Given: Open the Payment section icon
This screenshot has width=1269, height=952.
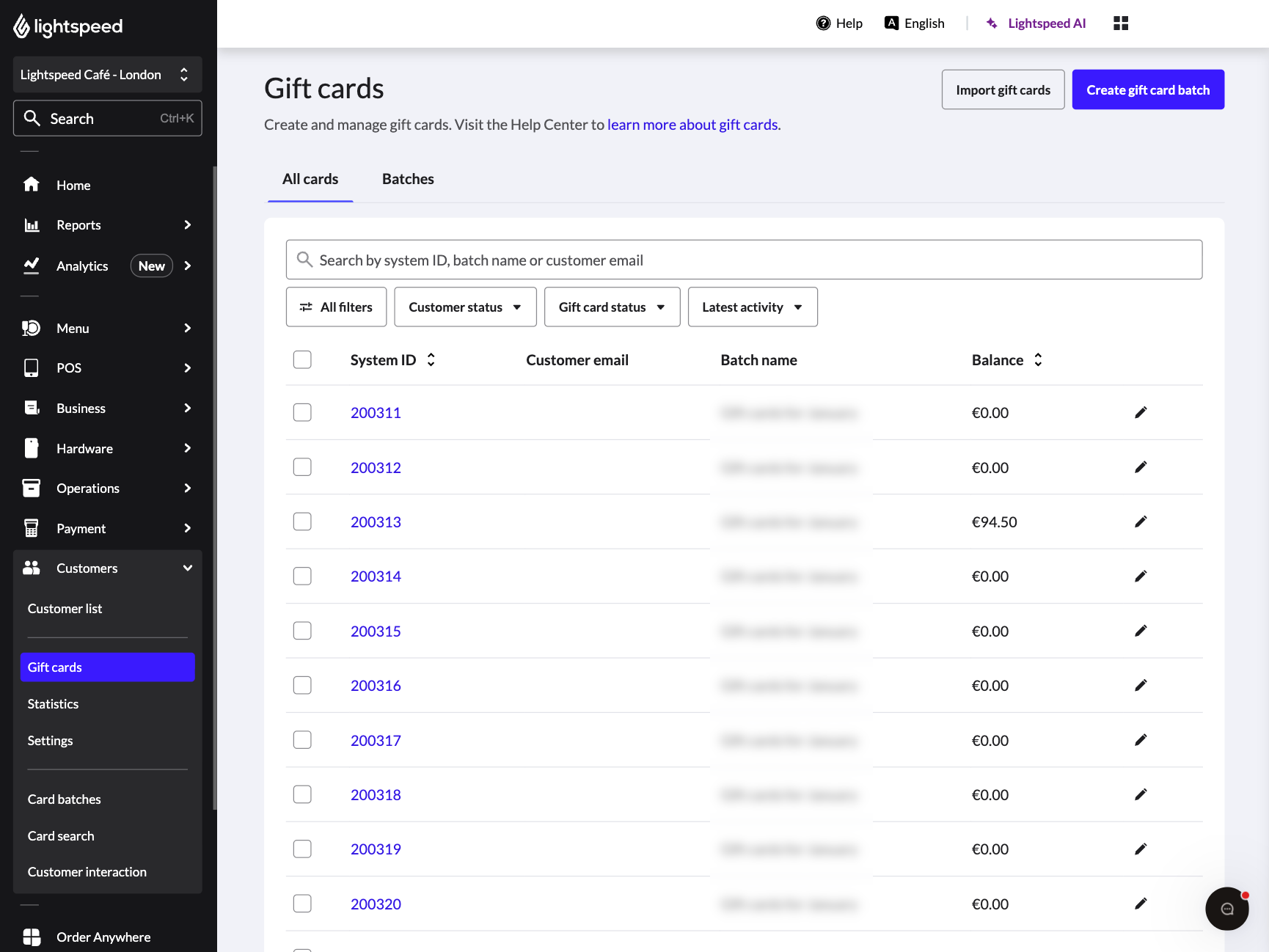Looking at the screenshot, I should pos(32,528).
